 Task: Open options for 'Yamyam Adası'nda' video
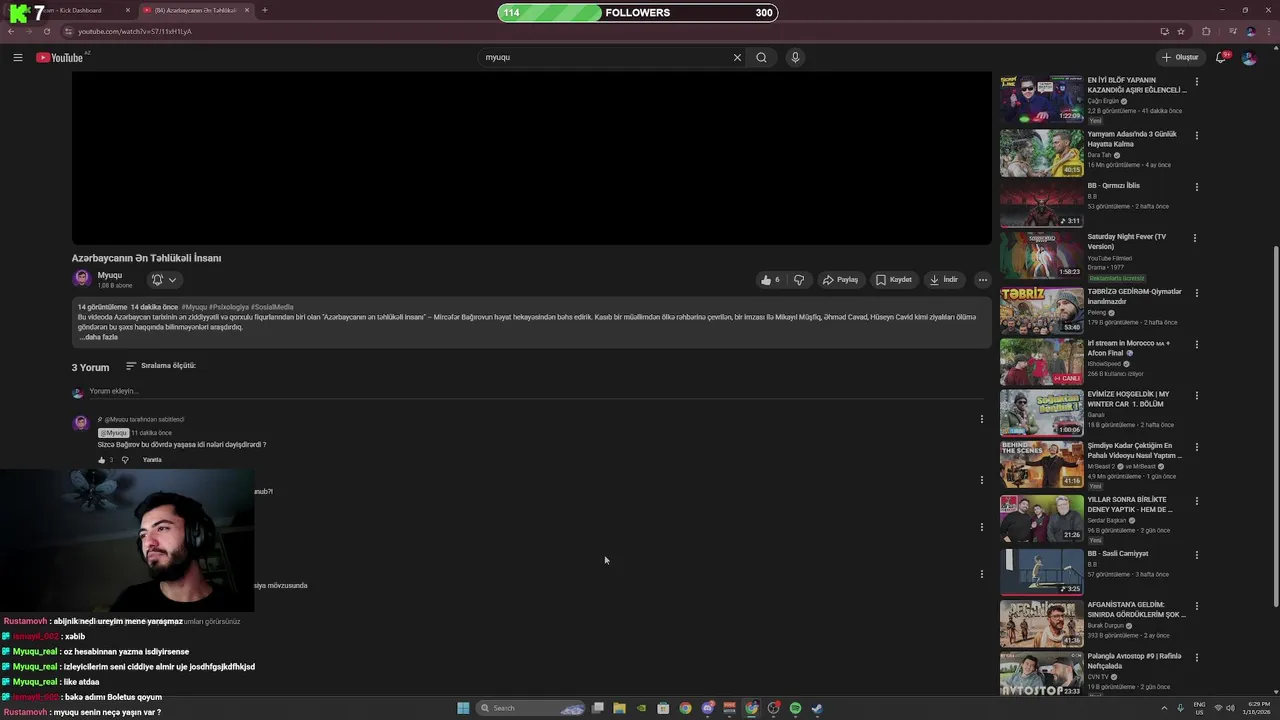coord(1196,136)
